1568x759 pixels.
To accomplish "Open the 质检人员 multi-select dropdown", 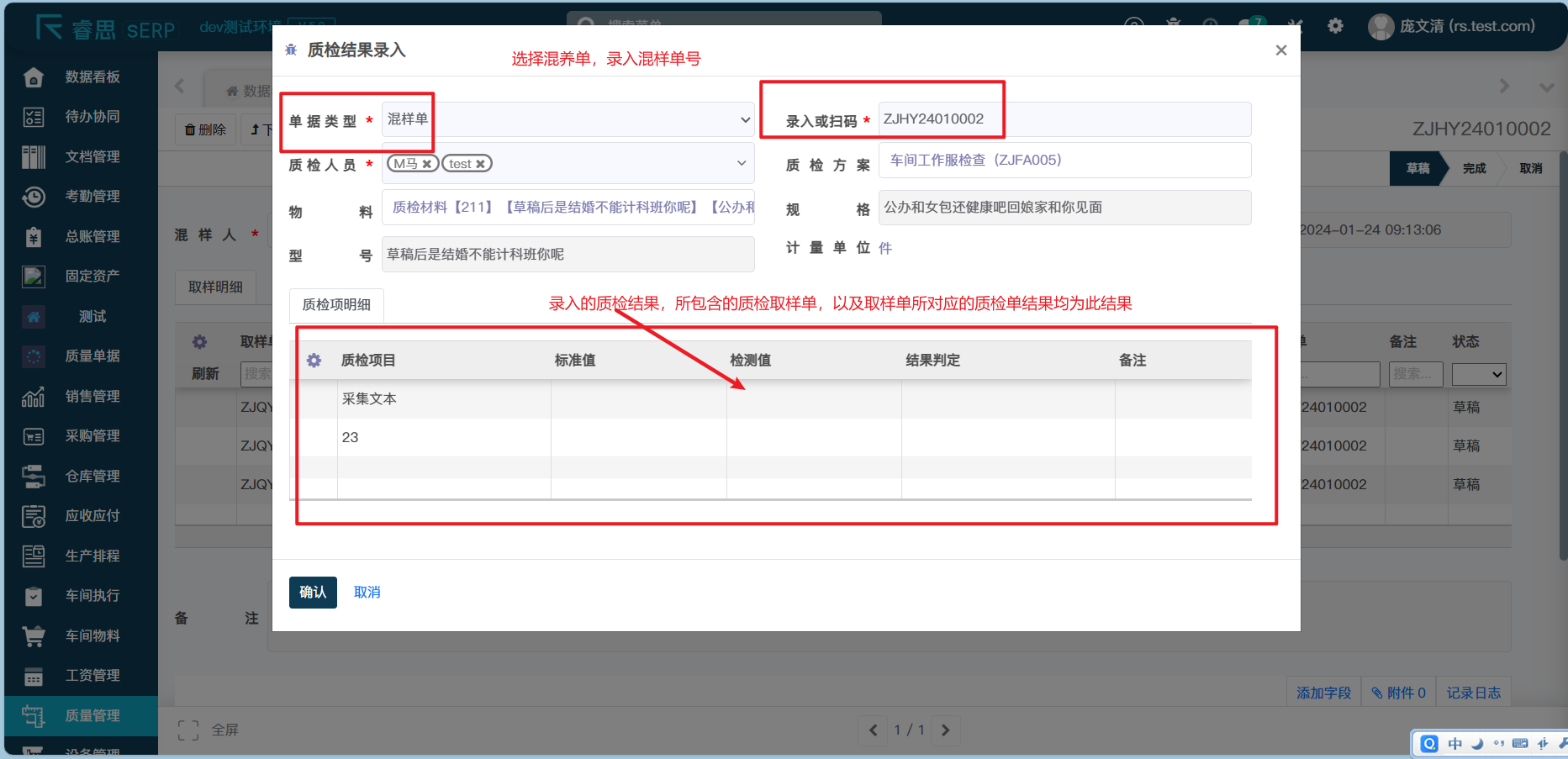I will point(741,163).
